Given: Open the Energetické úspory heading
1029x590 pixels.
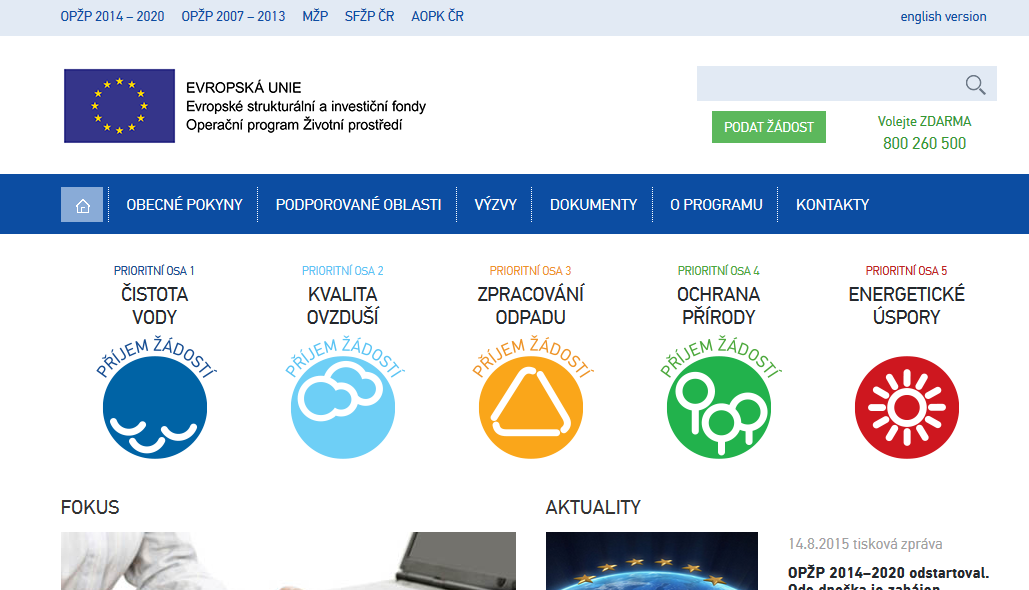Looking at the screenshot, I should click(907, 306).
